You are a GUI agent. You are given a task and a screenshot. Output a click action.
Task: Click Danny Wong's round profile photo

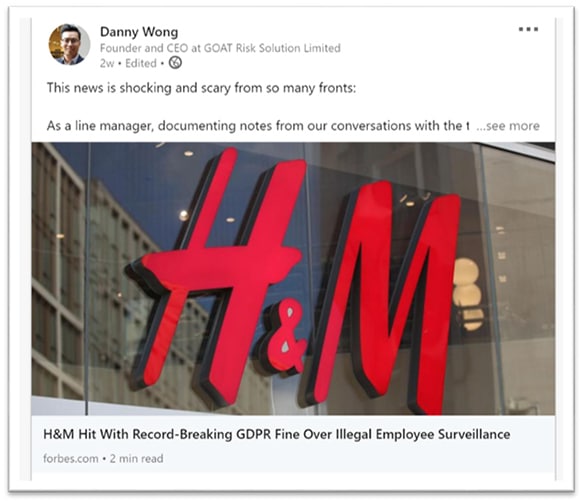point(70,45)
